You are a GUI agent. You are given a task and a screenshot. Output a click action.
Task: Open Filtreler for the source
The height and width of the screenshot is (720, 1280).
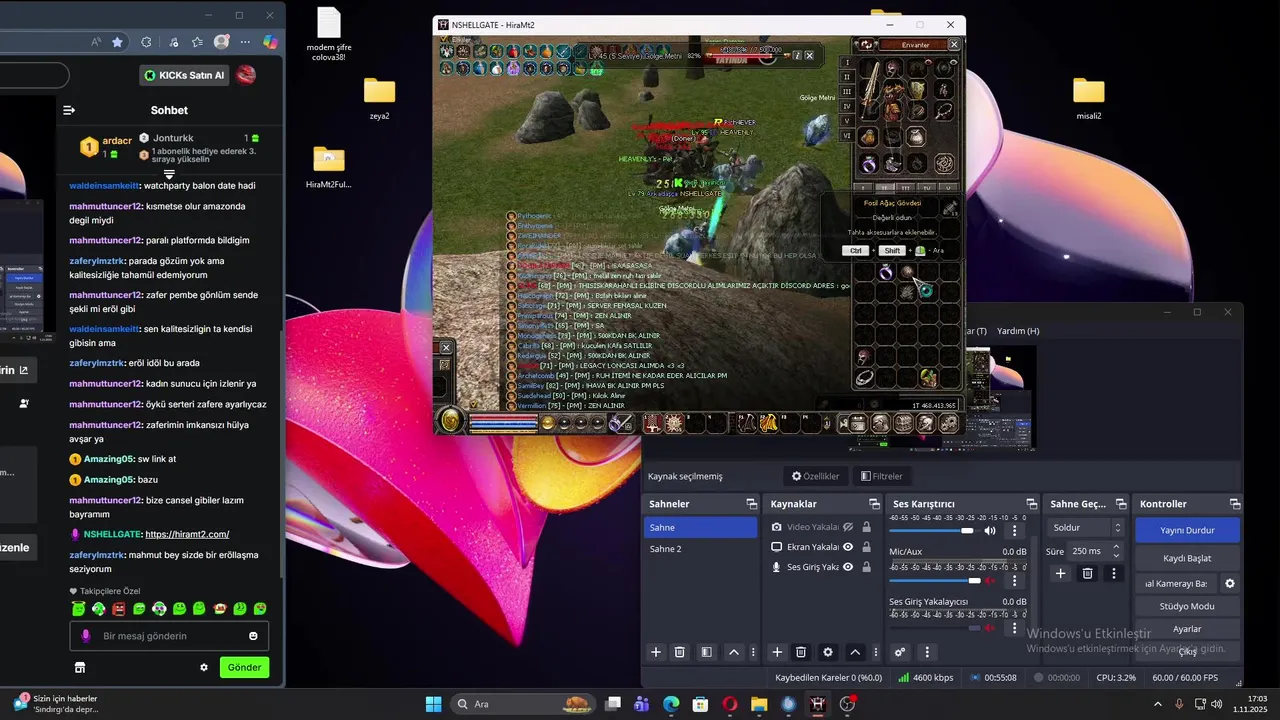coord(881,476)
